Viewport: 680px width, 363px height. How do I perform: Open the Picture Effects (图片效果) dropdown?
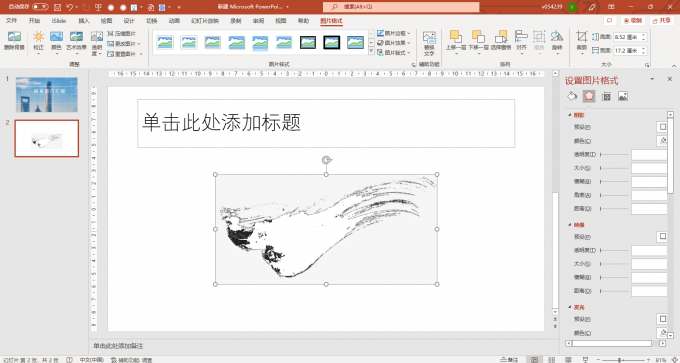[x=393, y=43]
